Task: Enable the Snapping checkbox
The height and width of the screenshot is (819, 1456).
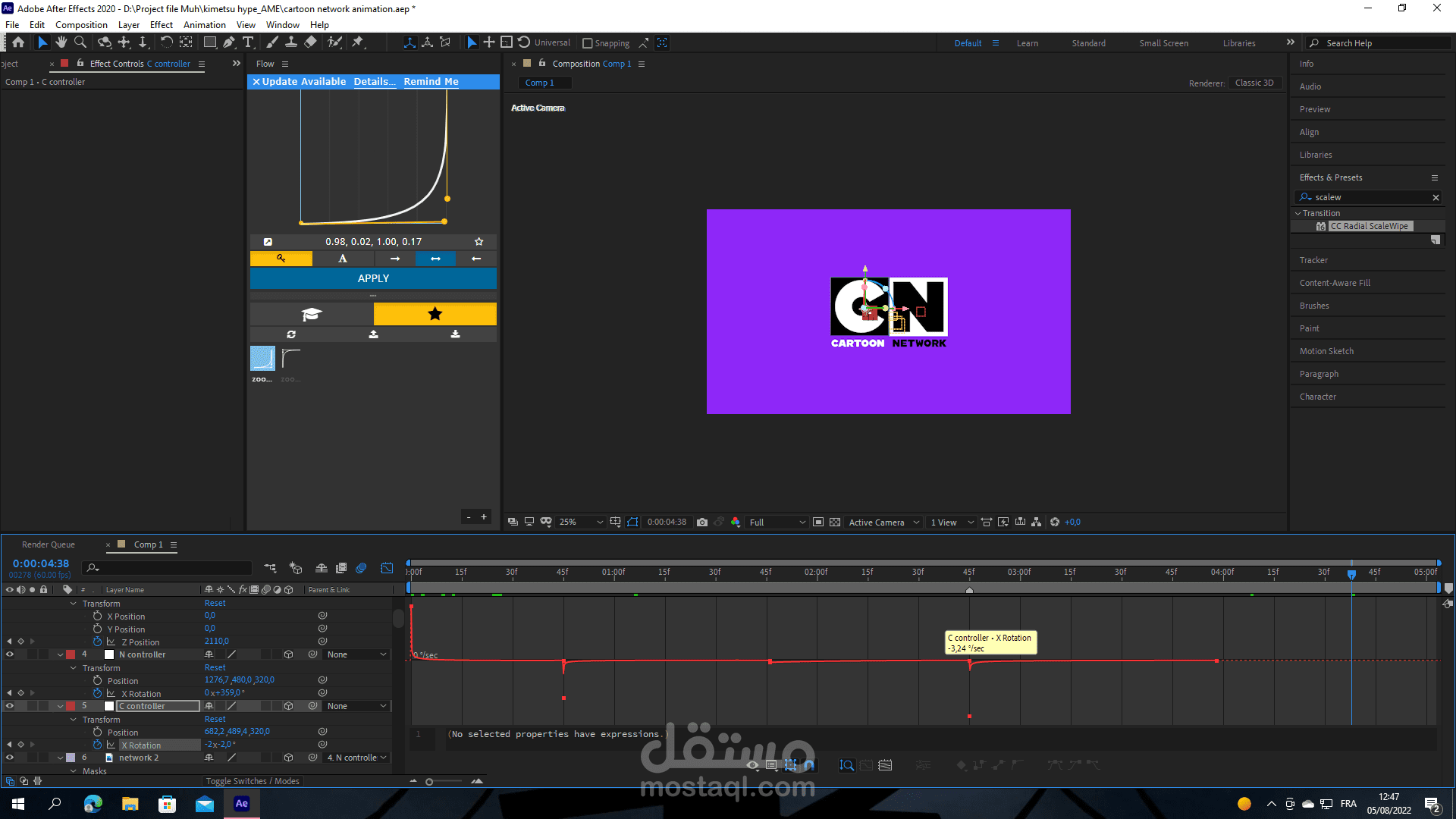Action: coord(587,43)
